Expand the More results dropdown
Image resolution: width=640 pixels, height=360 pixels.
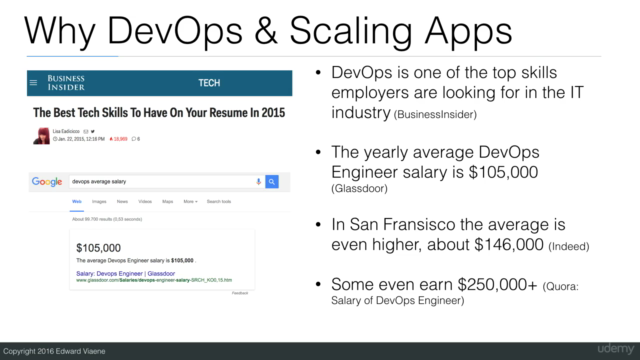(x=190, y=202)
